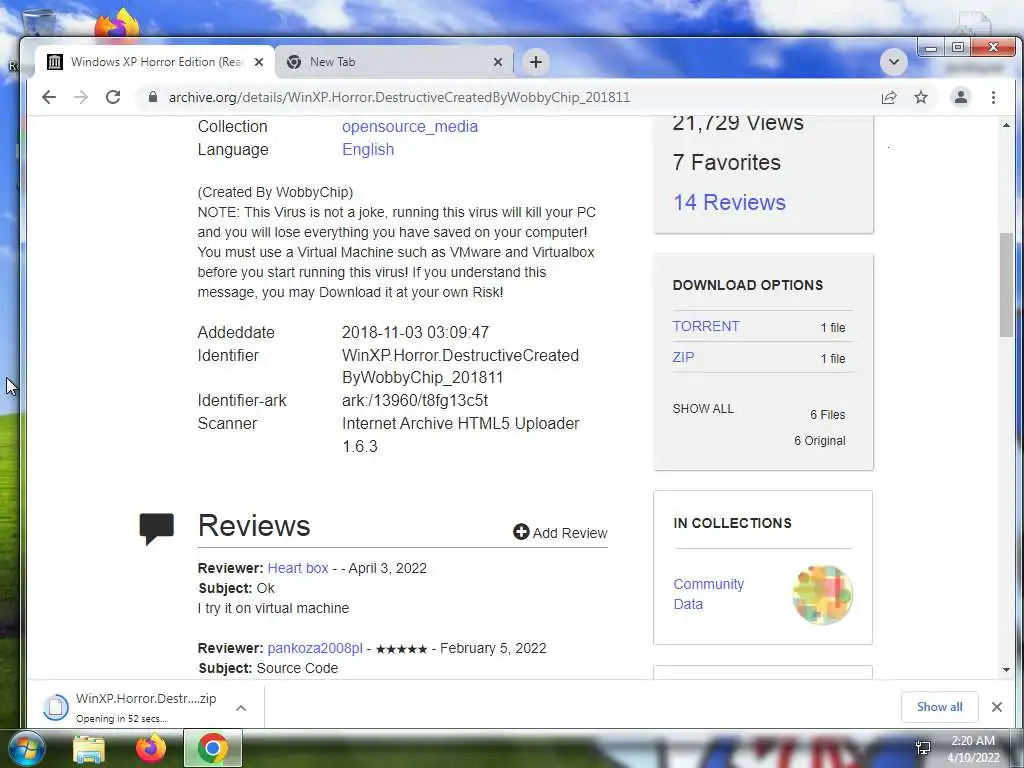Image resolution: width=1024 pixels, height=768 pixels.
Task: Click '6 Original' count text
Action: click(x=820, y=441)
